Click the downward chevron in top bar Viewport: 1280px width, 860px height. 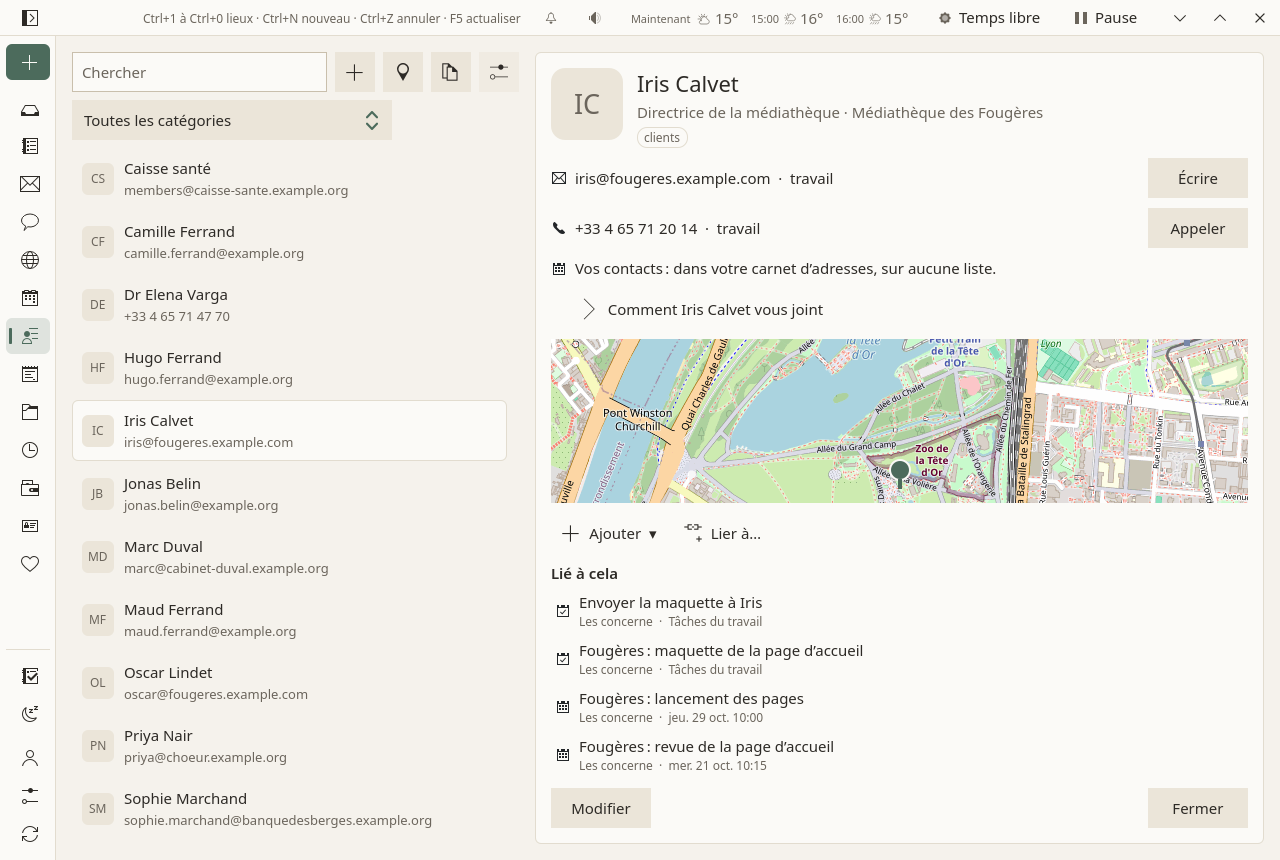(x=1180, y=18)
